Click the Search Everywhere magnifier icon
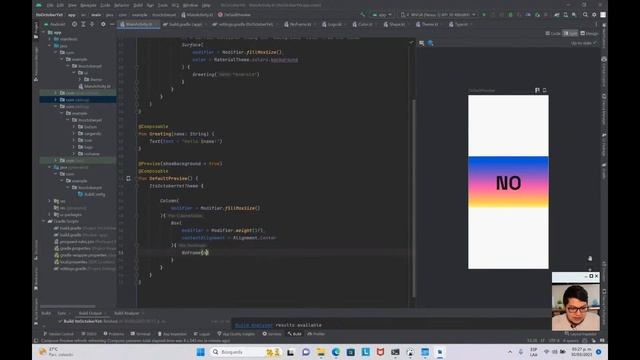The image size is (640, 360). (585, 15)
